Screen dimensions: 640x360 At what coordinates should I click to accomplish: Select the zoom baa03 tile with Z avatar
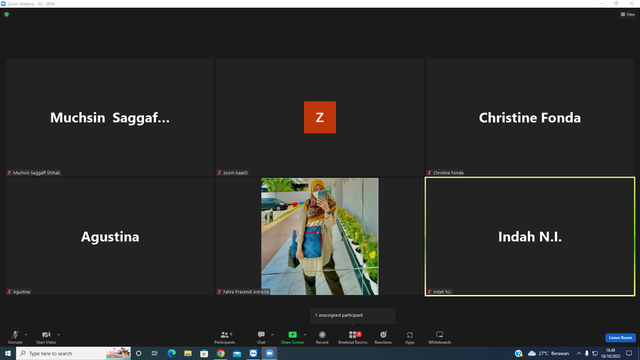pos(320,118)
